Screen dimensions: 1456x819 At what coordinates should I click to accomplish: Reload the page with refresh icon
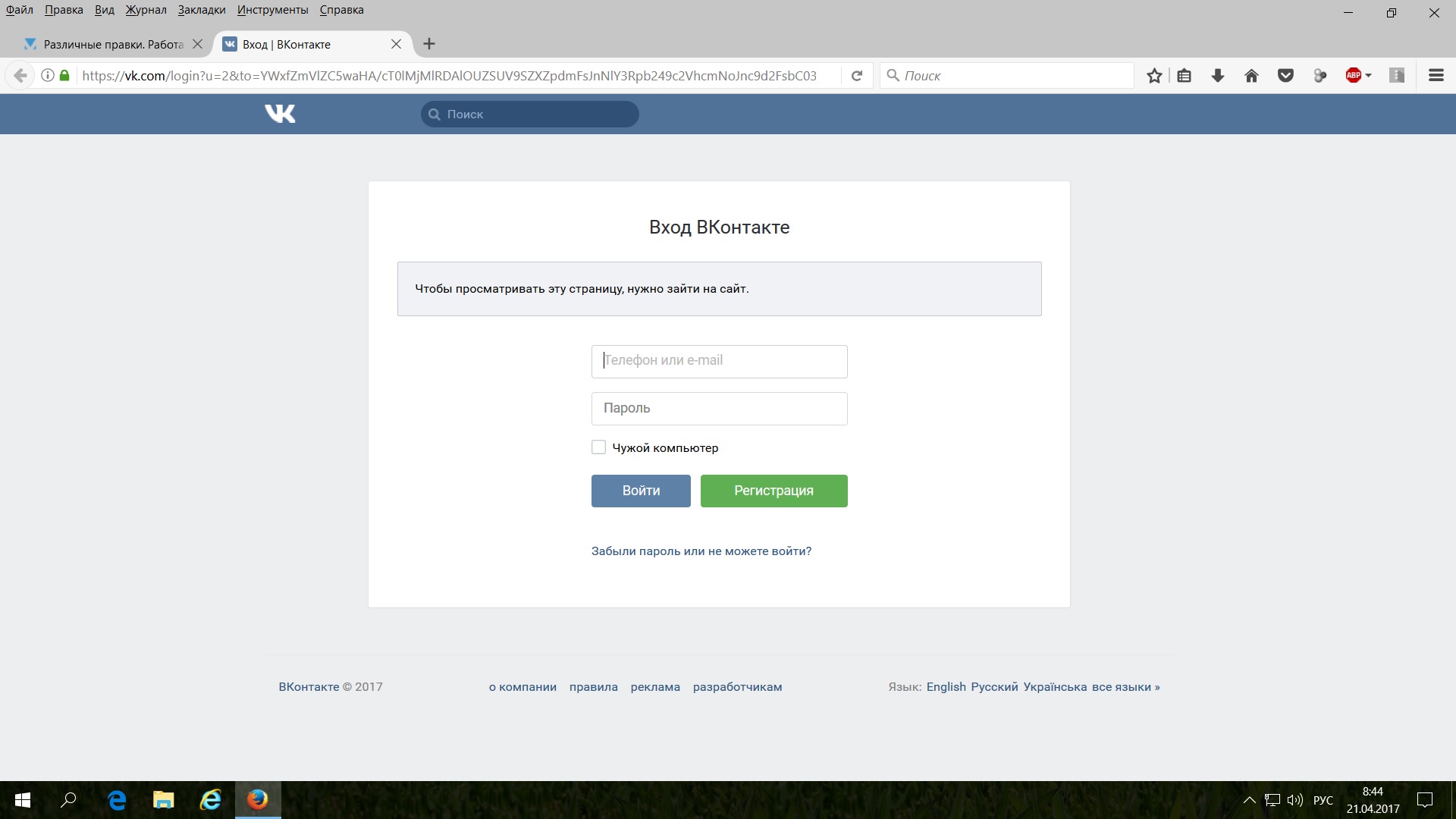pos(857,76)
